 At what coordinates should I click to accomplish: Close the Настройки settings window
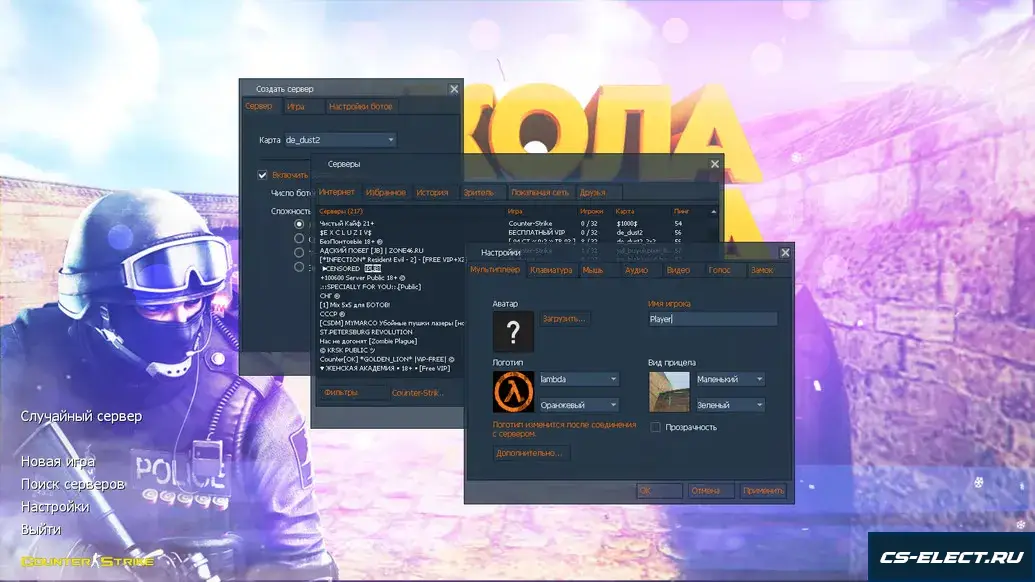[785, 253]
